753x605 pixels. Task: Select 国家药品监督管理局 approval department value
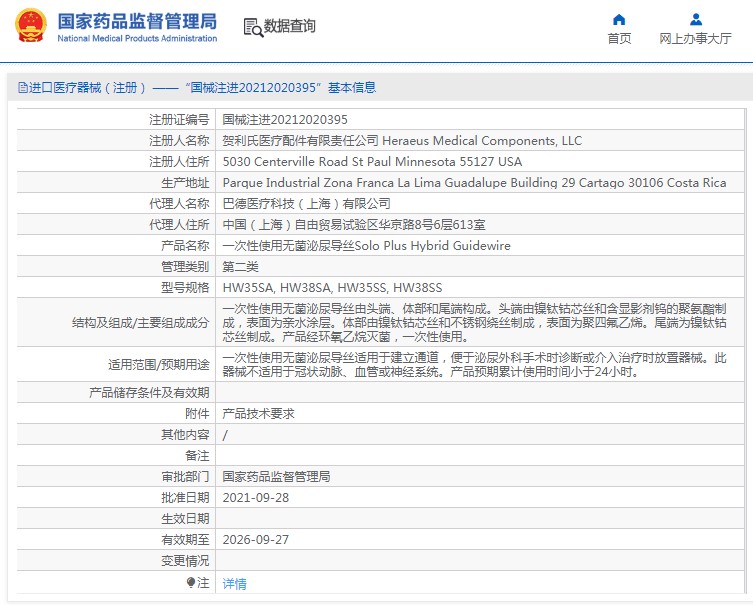(276, 477)
